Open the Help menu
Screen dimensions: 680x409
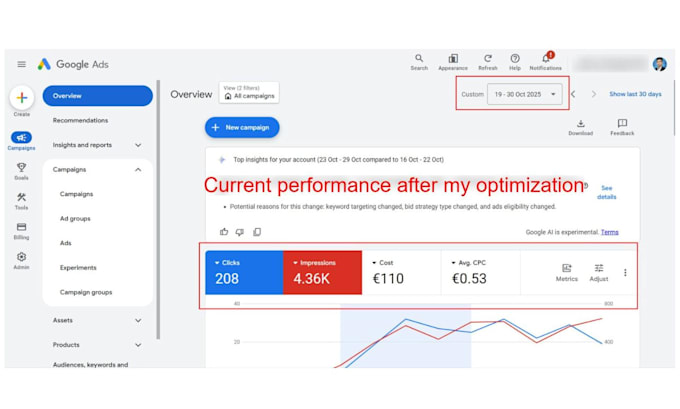point(515,62)
